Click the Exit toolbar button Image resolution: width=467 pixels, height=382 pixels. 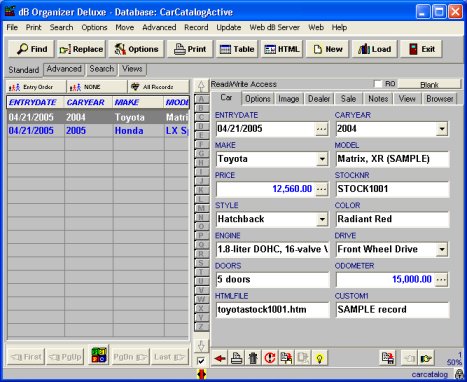(422, 49)
